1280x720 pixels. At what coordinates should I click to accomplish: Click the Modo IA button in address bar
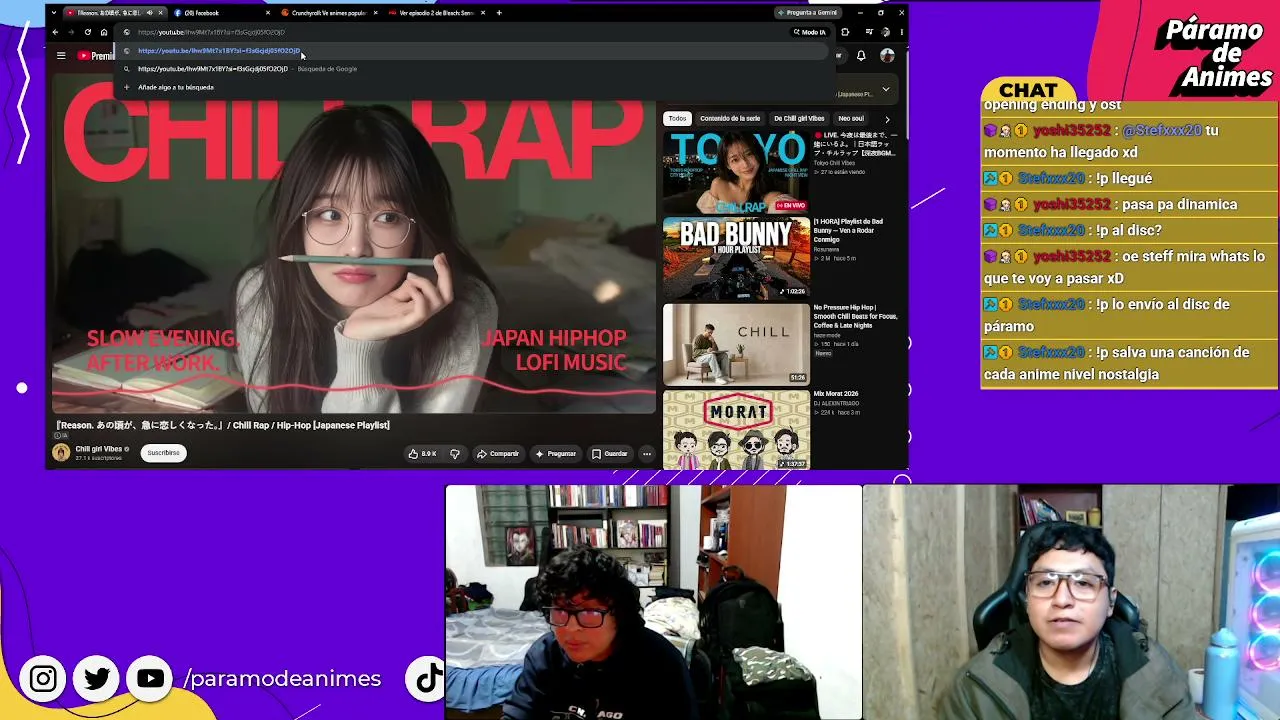[810, 32]
